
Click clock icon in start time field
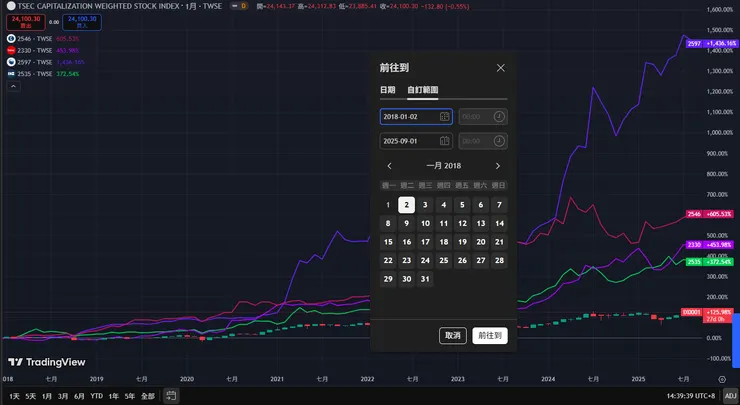pyautogui.click(x=499, y=117)
